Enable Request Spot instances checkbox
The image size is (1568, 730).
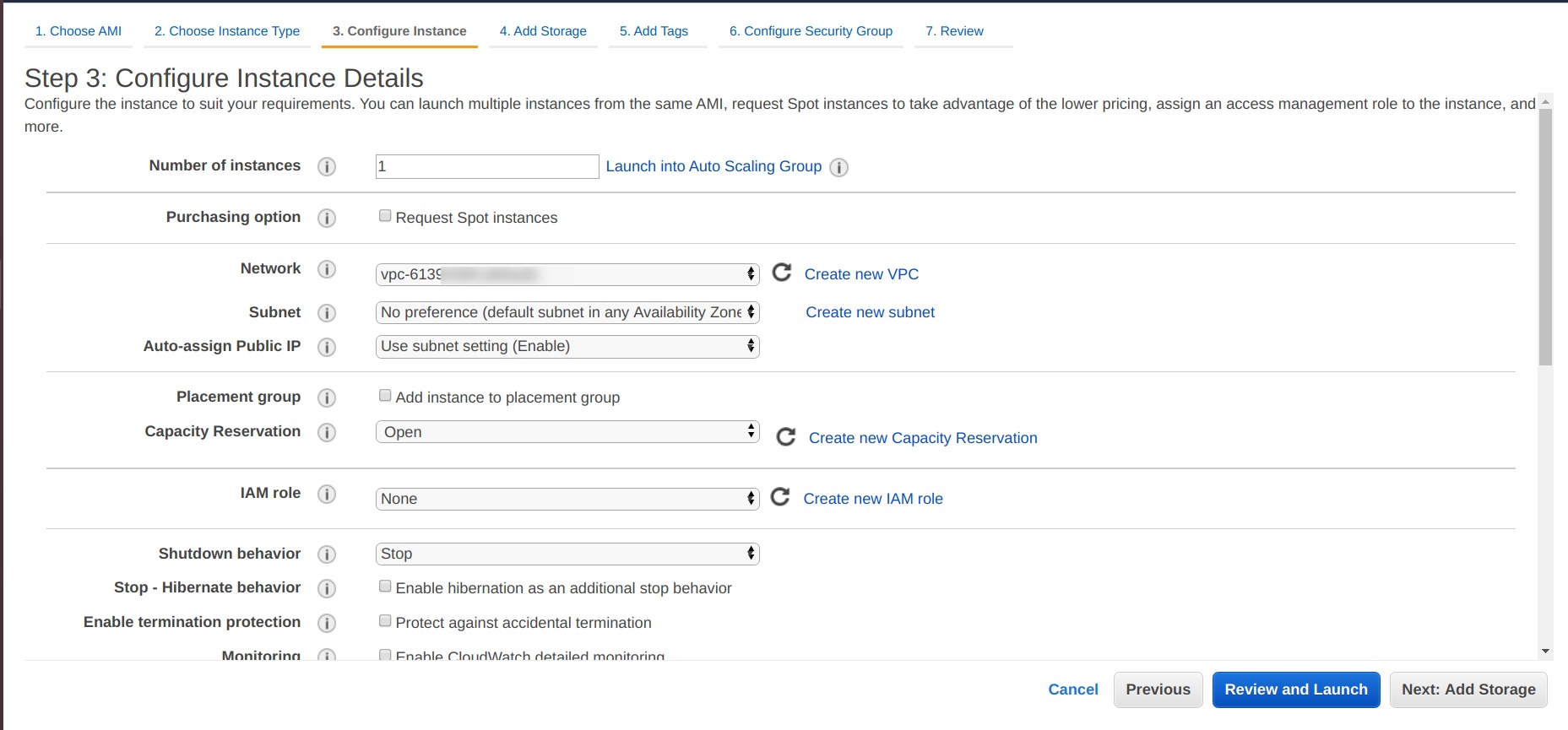pyautogui.click(x=385, y=216)
